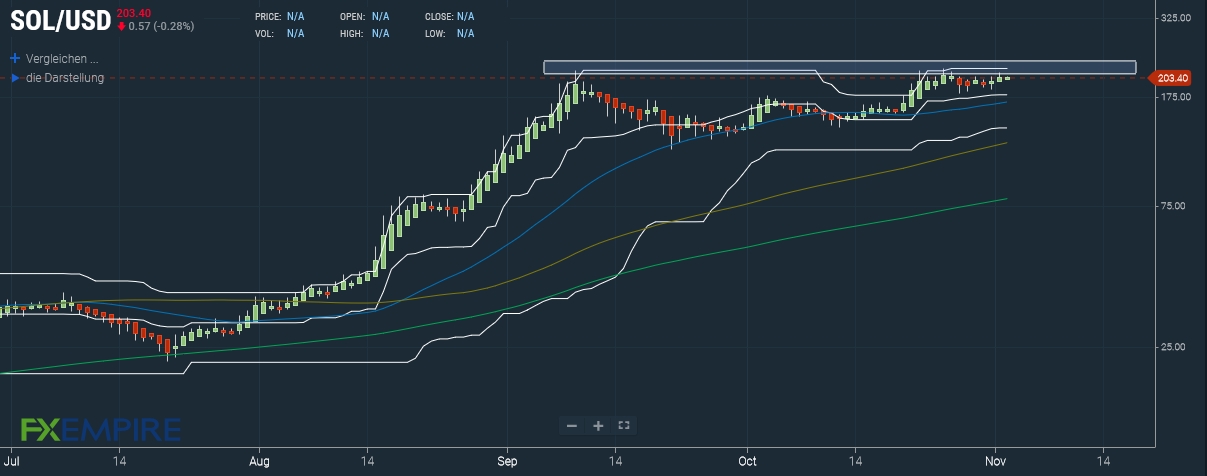Click the 175.00 price axis label

pos(1176,97)
